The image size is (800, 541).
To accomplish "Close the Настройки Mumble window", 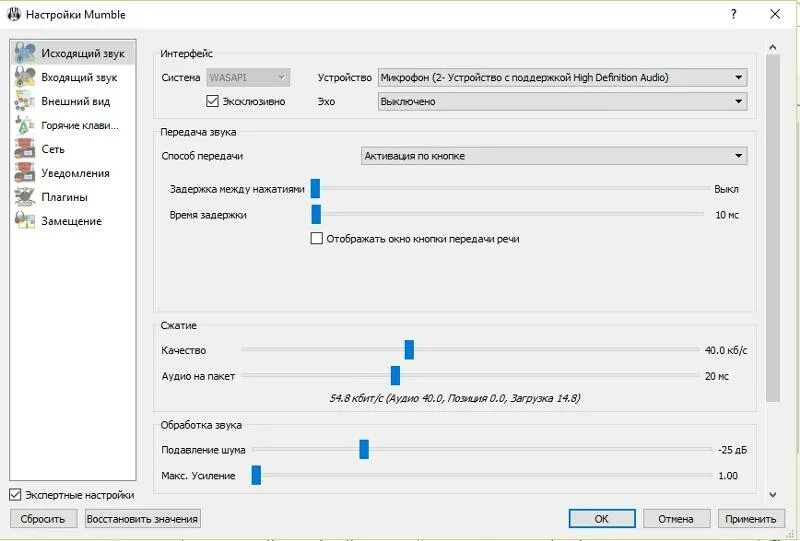I will click(775, 14).
